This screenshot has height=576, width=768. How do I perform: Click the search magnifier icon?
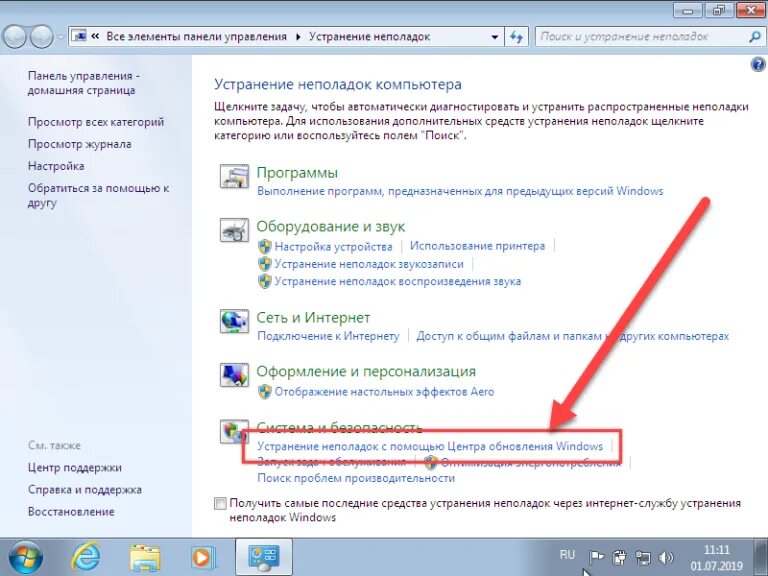(x=755, y=37)
